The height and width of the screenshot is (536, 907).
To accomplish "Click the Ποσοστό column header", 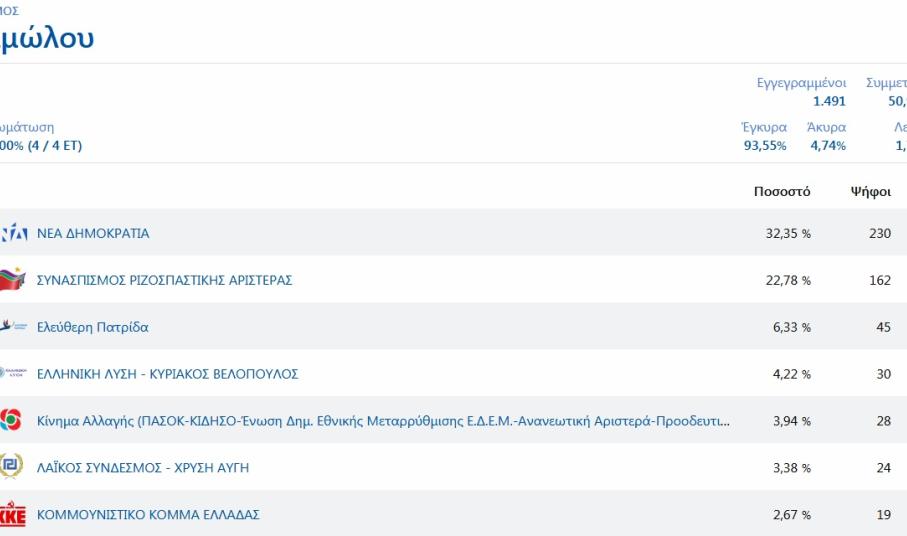I will (x=782, y=192).
